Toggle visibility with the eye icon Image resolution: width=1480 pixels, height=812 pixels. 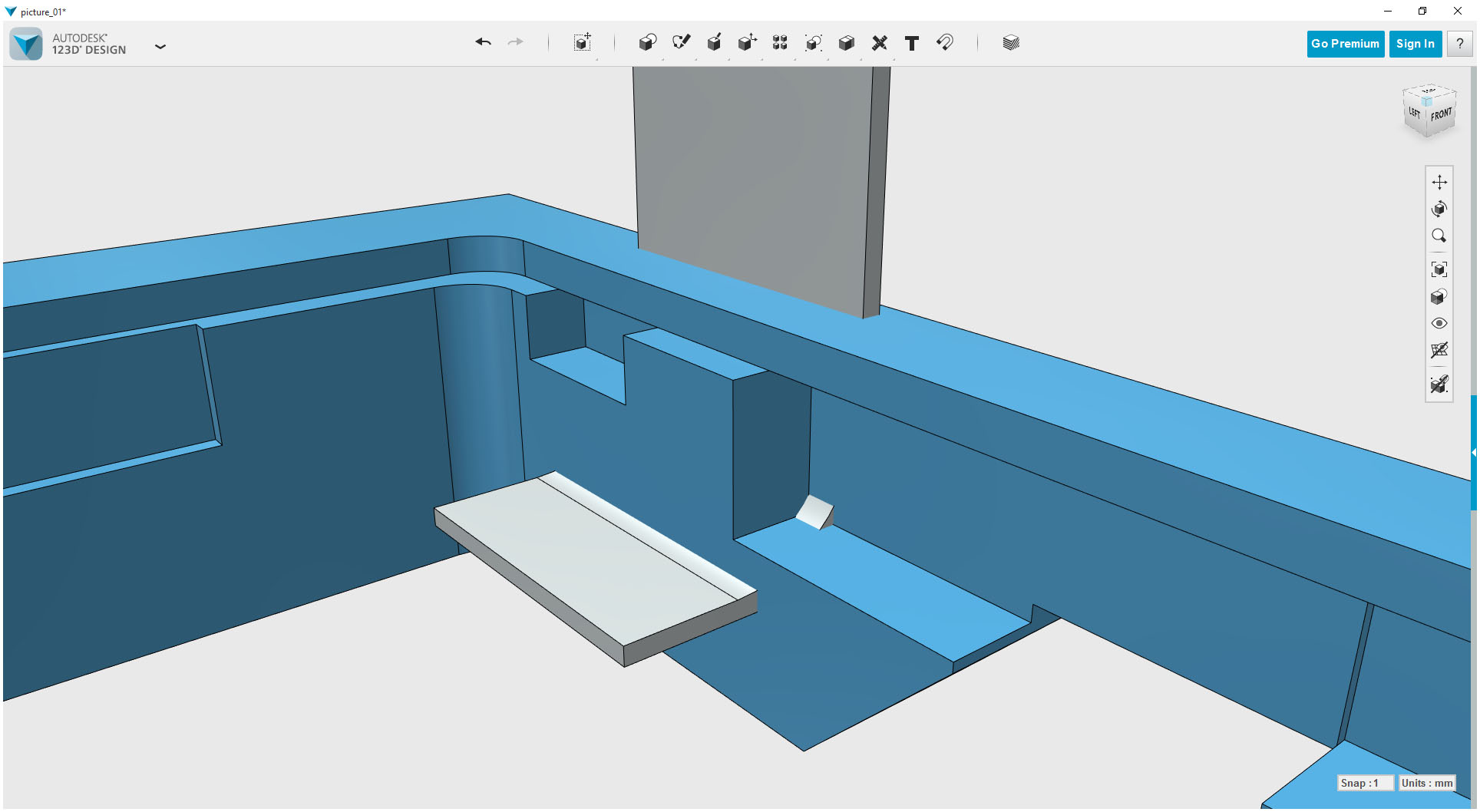coord(1439,323)
